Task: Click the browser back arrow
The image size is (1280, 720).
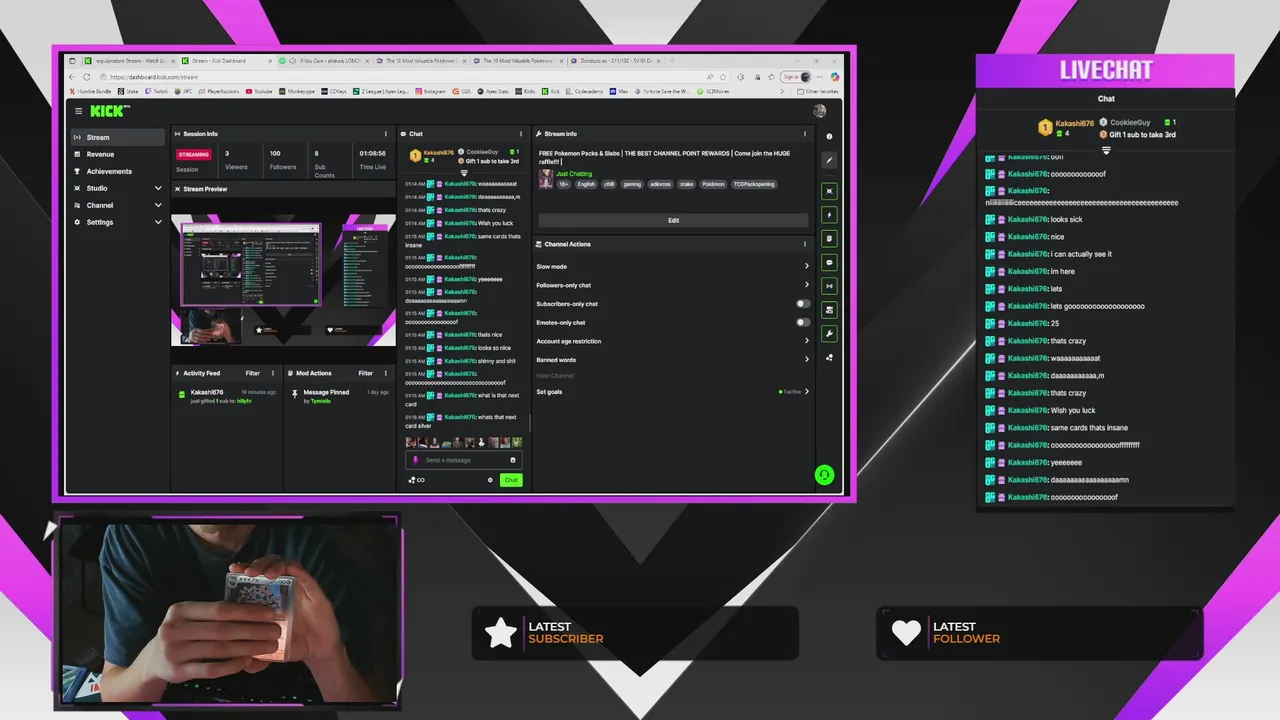Action: pos(74,77)
